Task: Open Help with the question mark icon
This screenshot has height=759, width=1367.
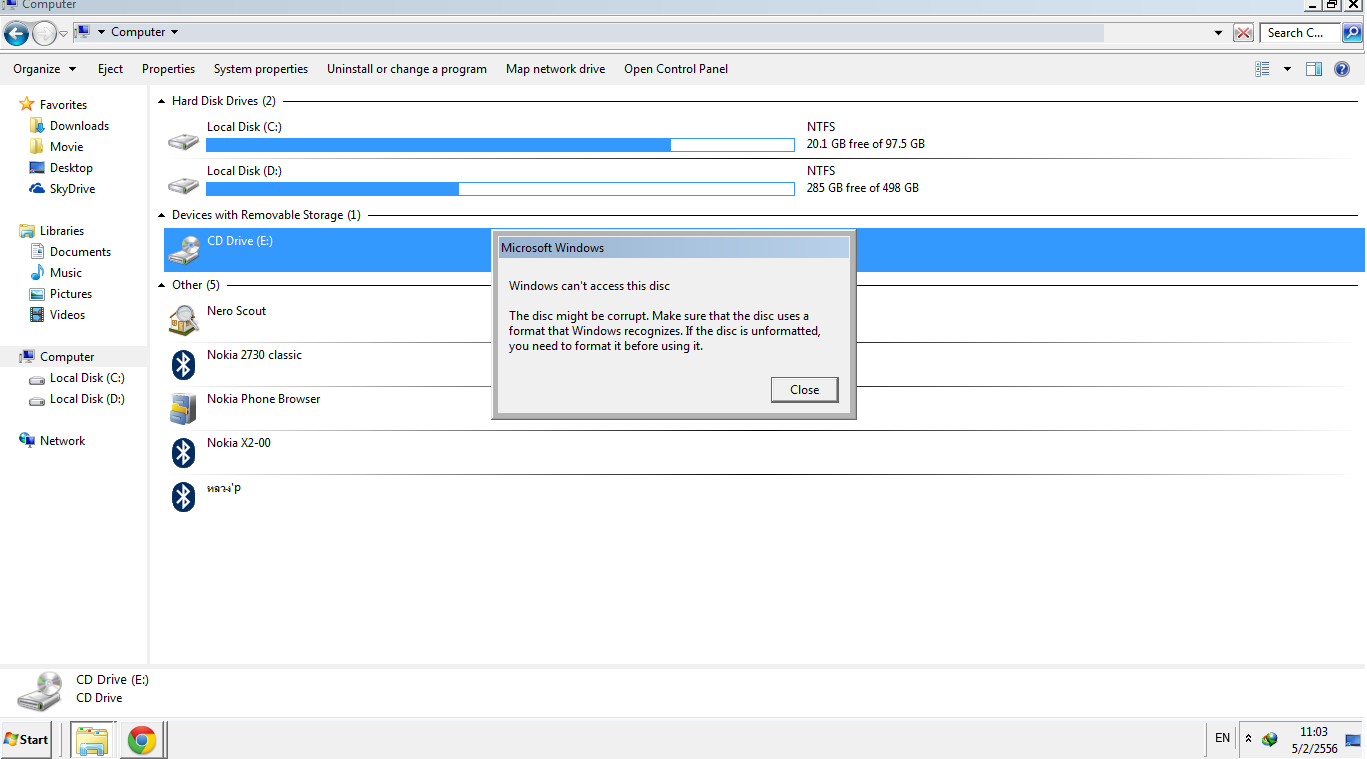Action: 1342,69
